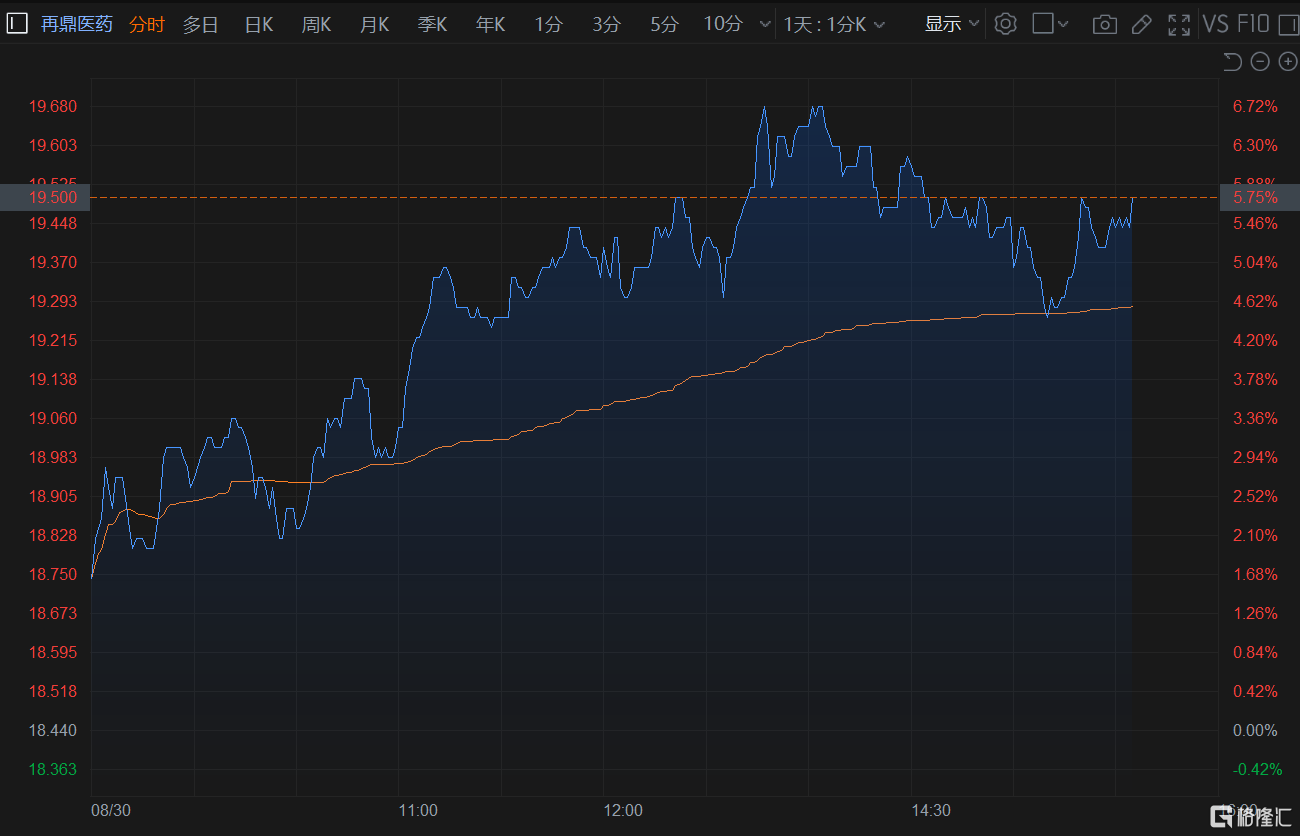Open the 1天:1分K range dropdown
Screen dimensions: 1300x836
point(834,24)
